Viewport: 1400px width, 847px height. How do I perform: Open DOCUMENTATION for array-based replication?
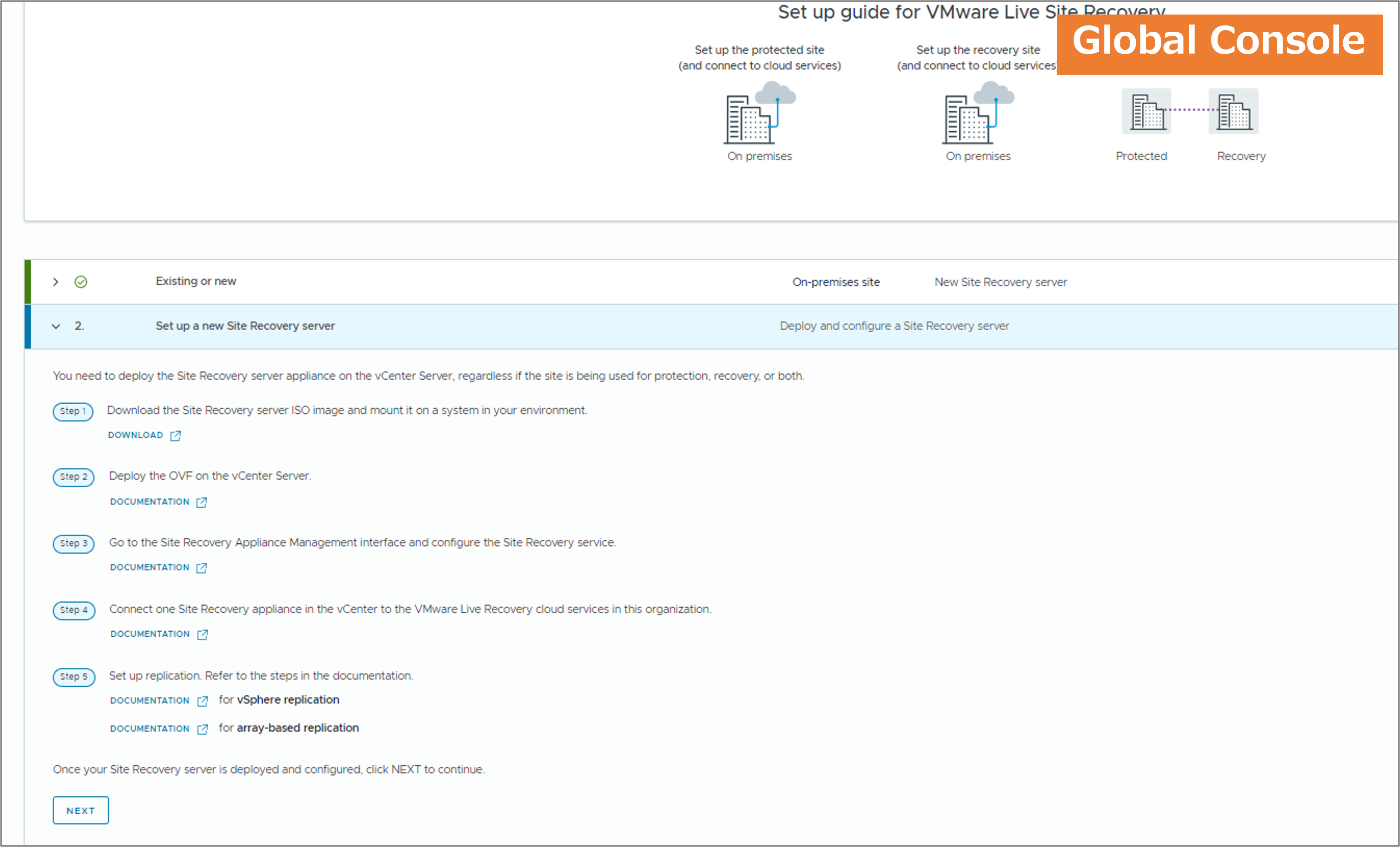150,728
